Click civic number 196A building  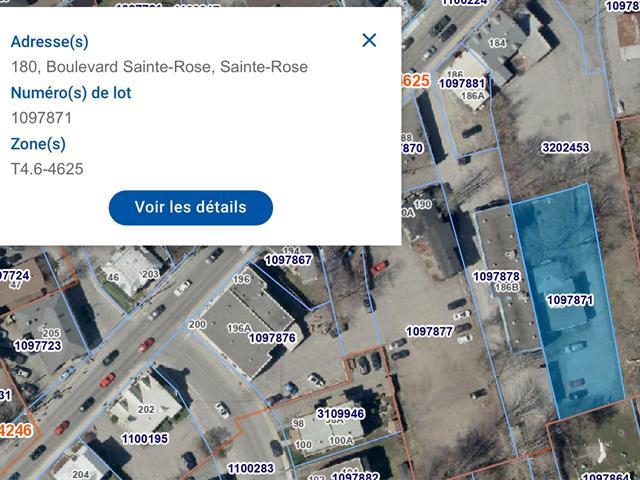click(239, 328)
